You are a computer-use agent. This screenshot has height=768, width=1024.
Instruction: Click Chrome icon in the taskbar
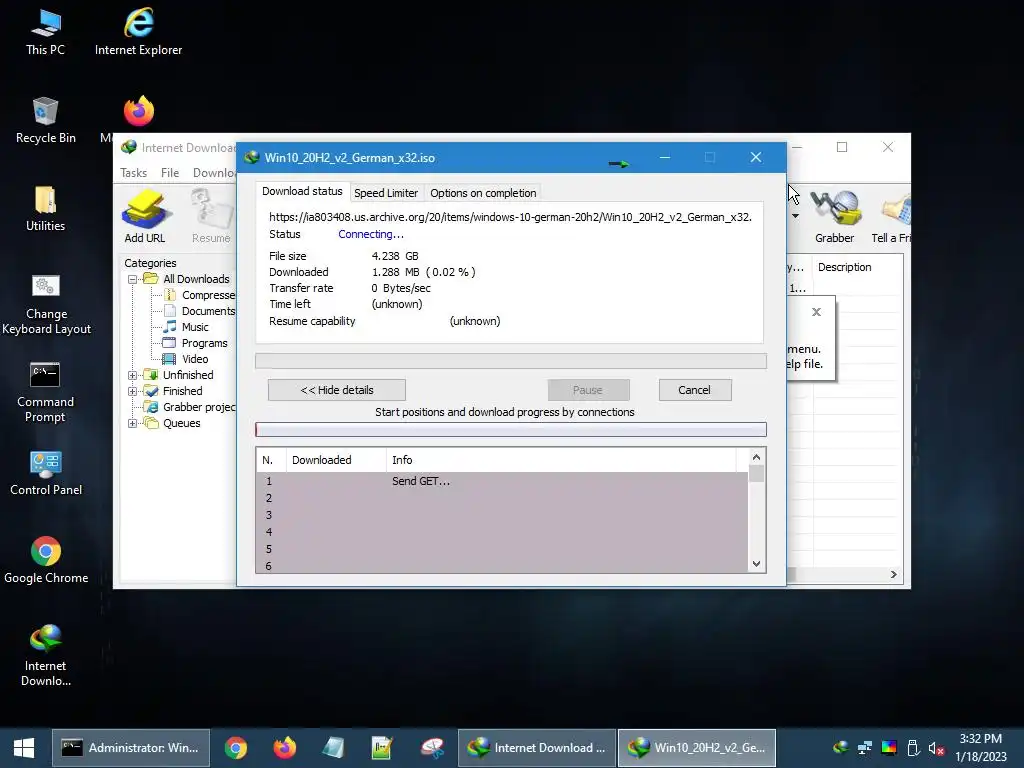pyautogui.click(x=236, y=748)
